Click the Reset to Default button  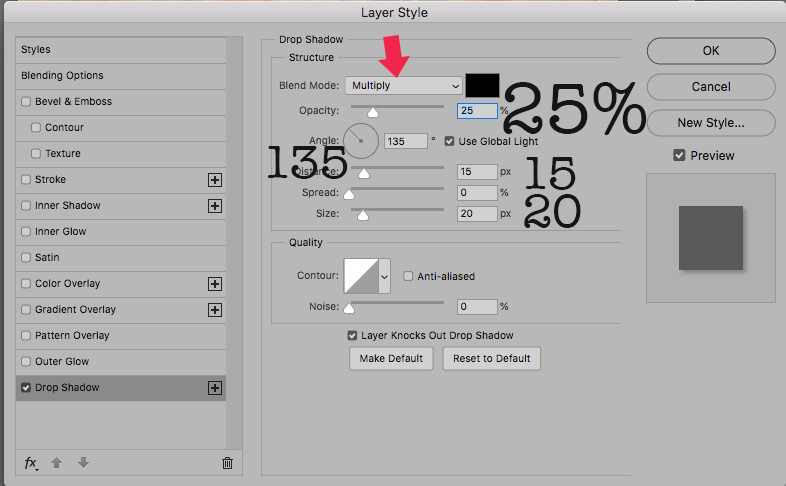click(491, 359)
